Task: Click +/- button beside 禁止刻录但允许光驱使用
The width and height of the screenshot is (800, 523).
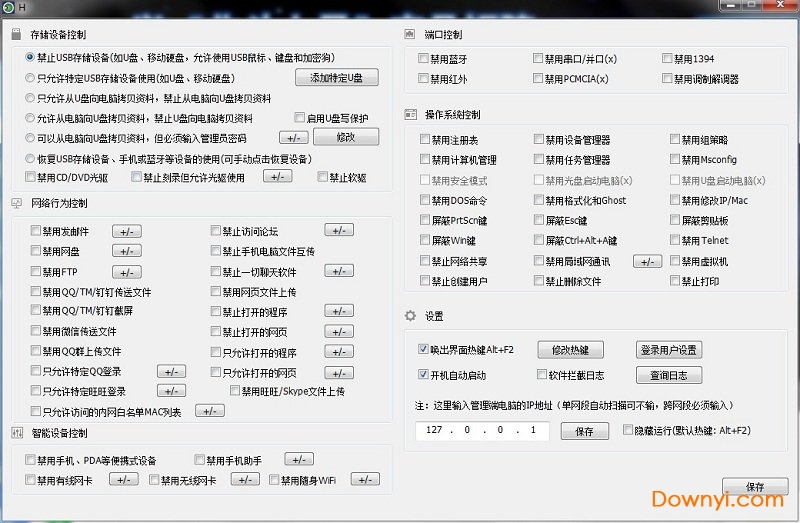Action: click(x=278, y=177)
